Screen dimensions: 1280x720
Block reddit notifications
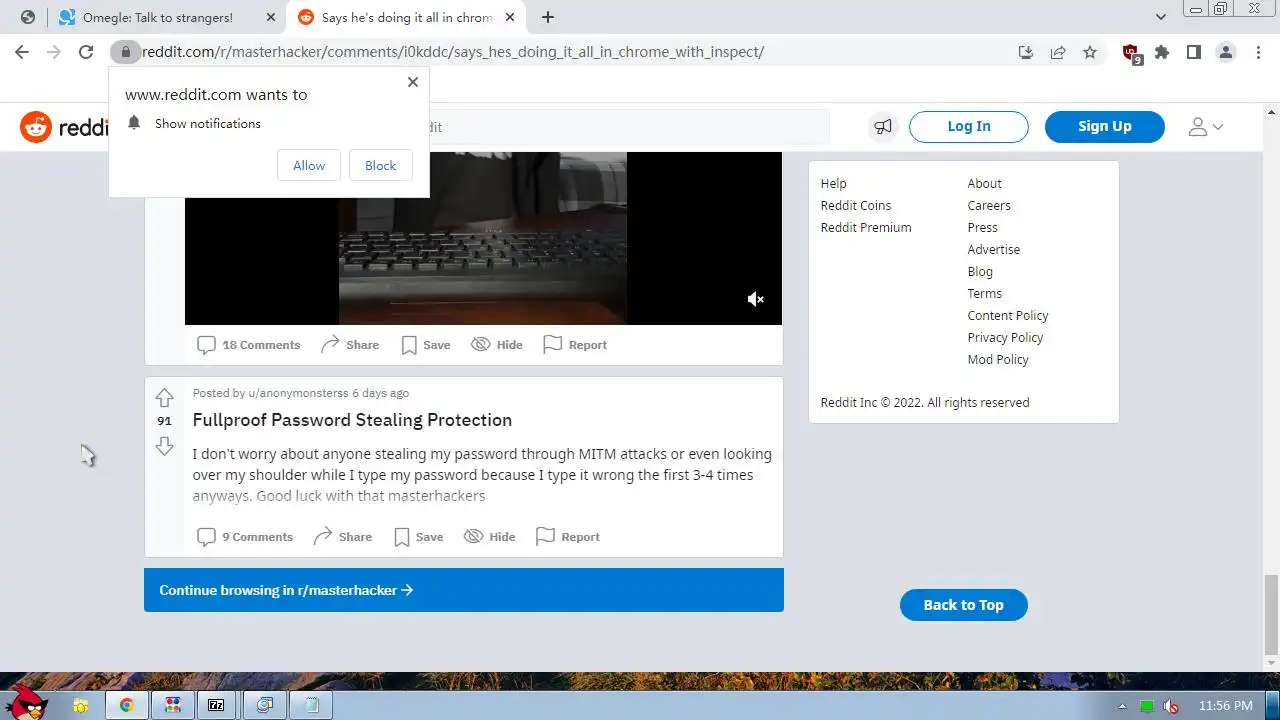(x=381, y=166)
